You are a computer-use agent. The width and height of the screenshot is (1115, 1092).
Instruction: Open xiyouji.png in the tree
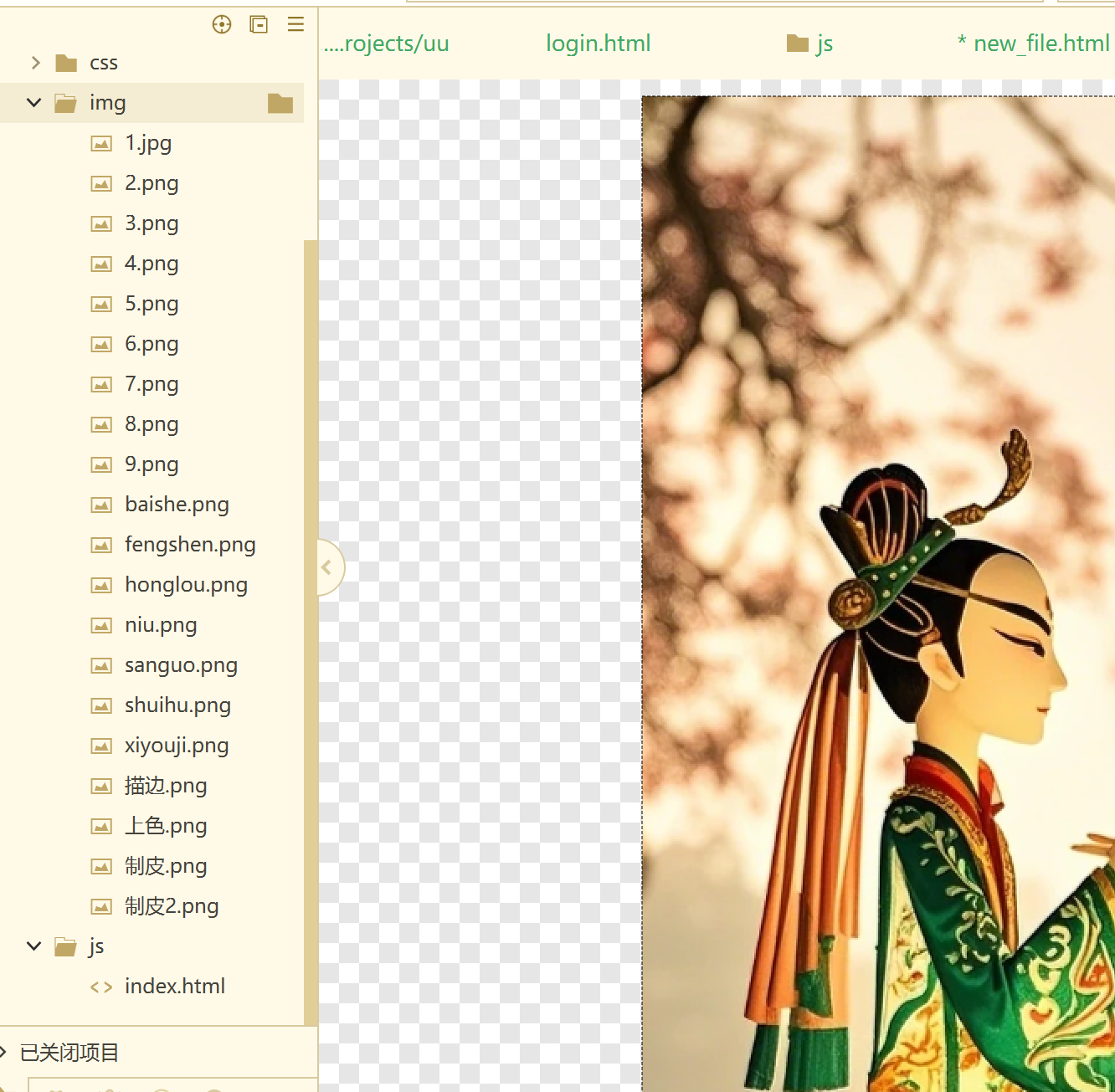(177, 746)
